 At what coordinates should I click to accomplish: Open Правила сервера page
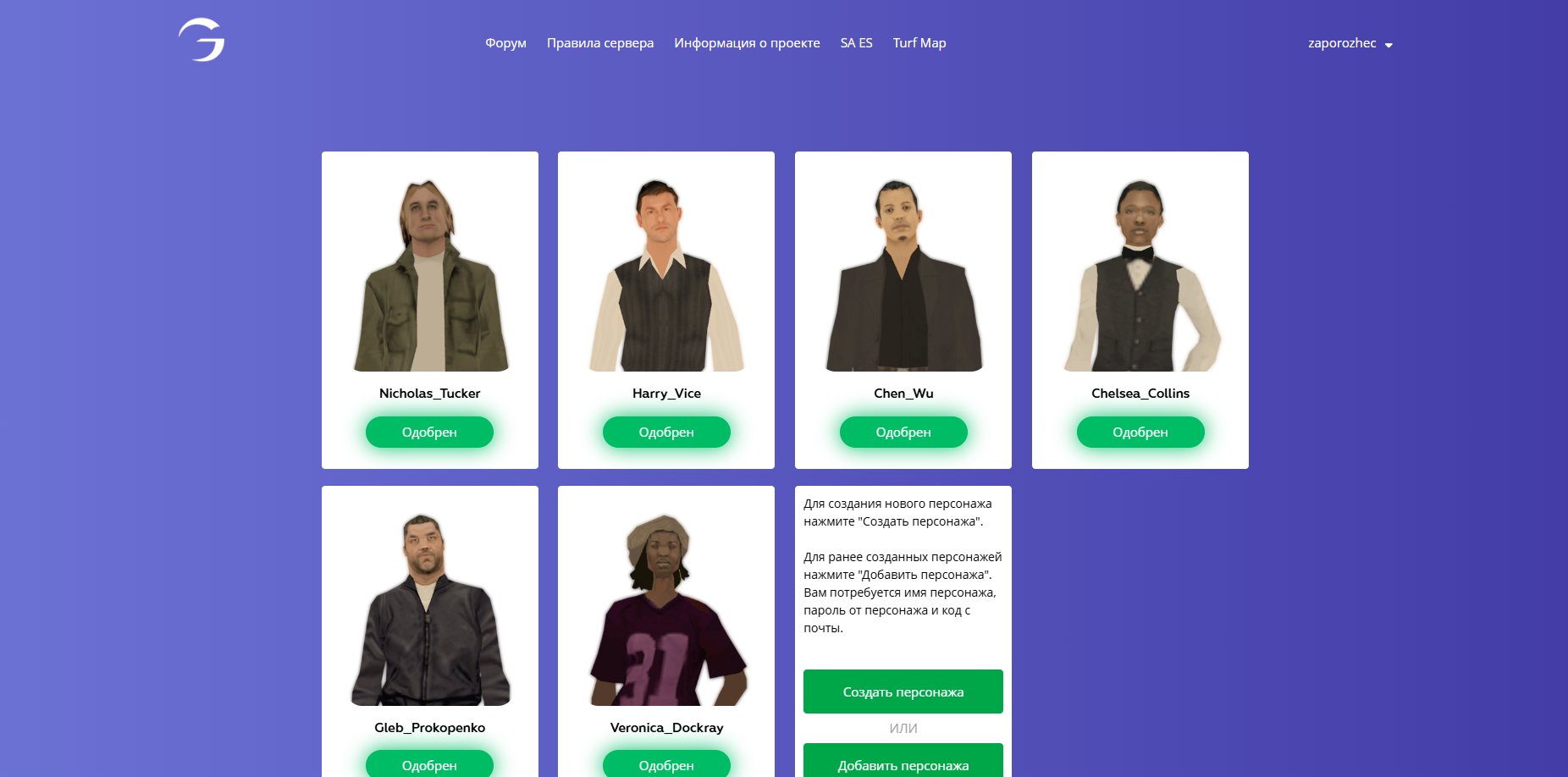(600, 43)
